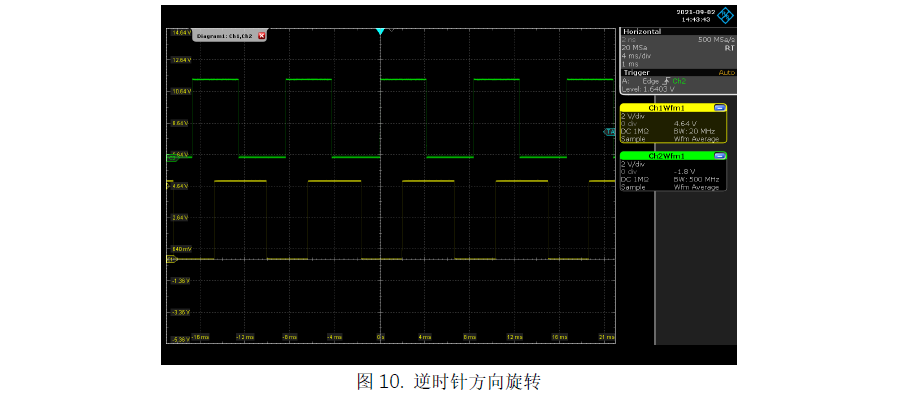Screen dimensions: 900x397
Task: Click the green Ch2 ground level marker
Action: coord(172,157)
